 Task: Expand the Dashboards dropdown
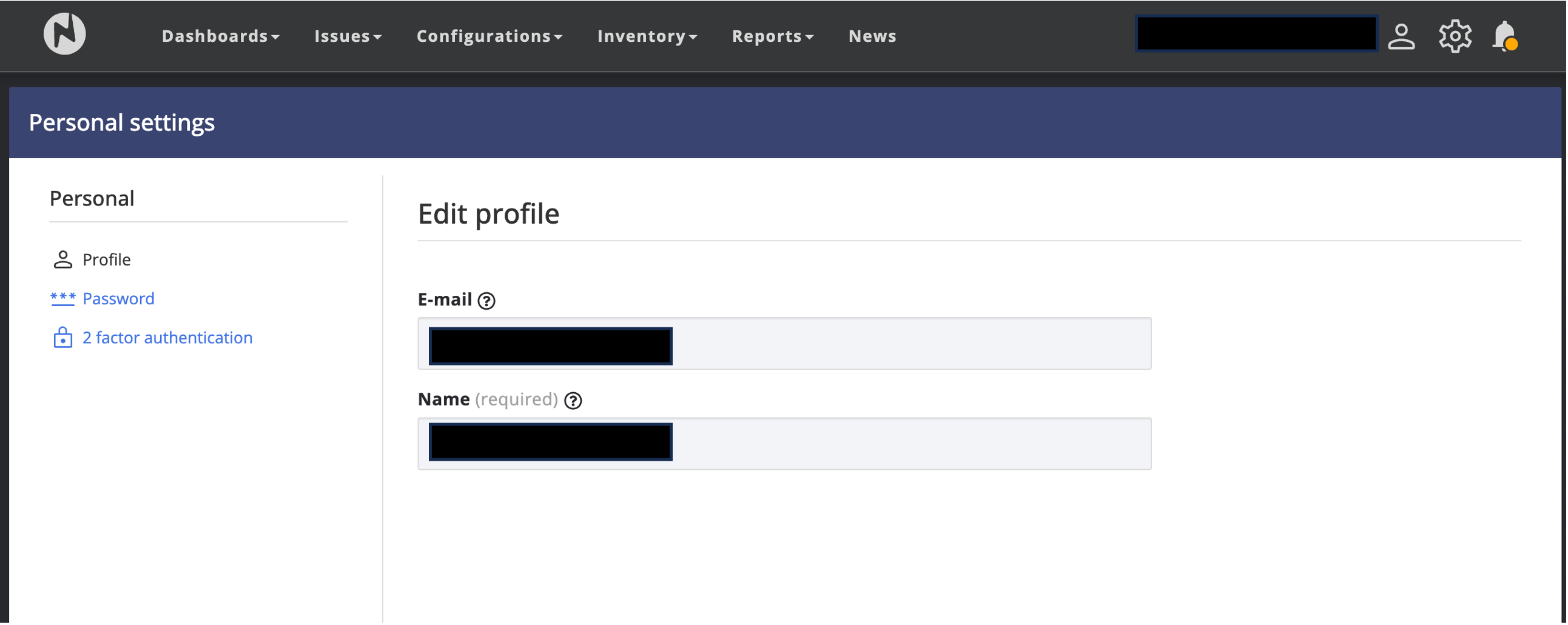[220, 35]
